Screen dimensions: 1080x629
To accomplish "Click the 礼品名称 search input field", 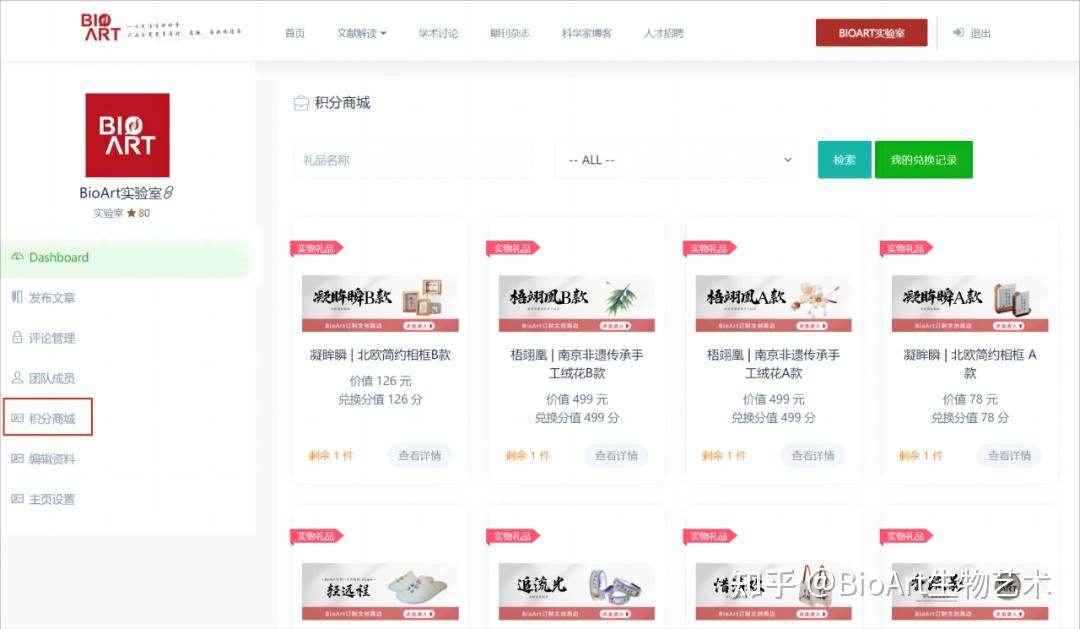I will coord(412,159).
